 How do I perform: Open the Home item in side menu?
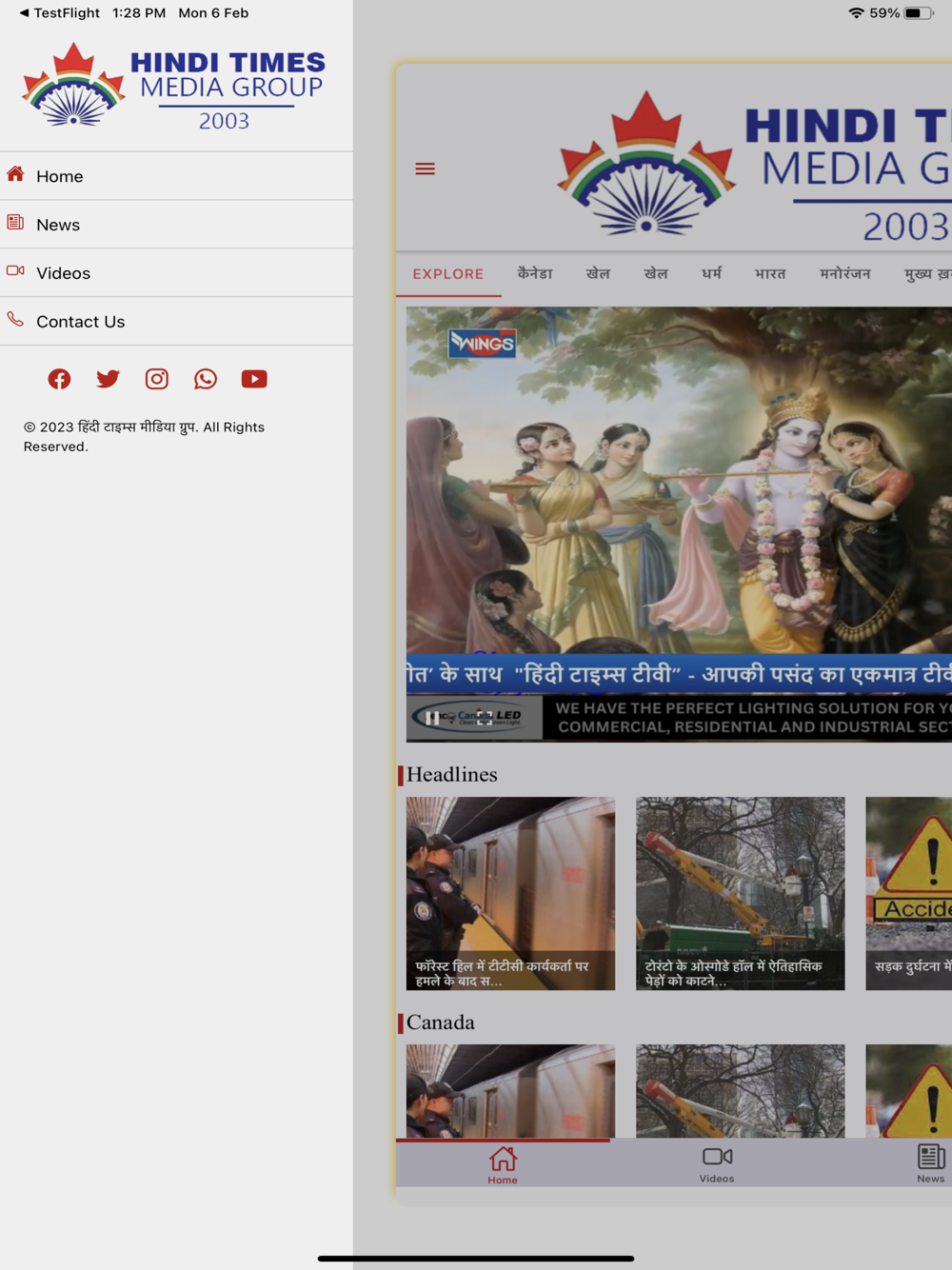point(176,176)
